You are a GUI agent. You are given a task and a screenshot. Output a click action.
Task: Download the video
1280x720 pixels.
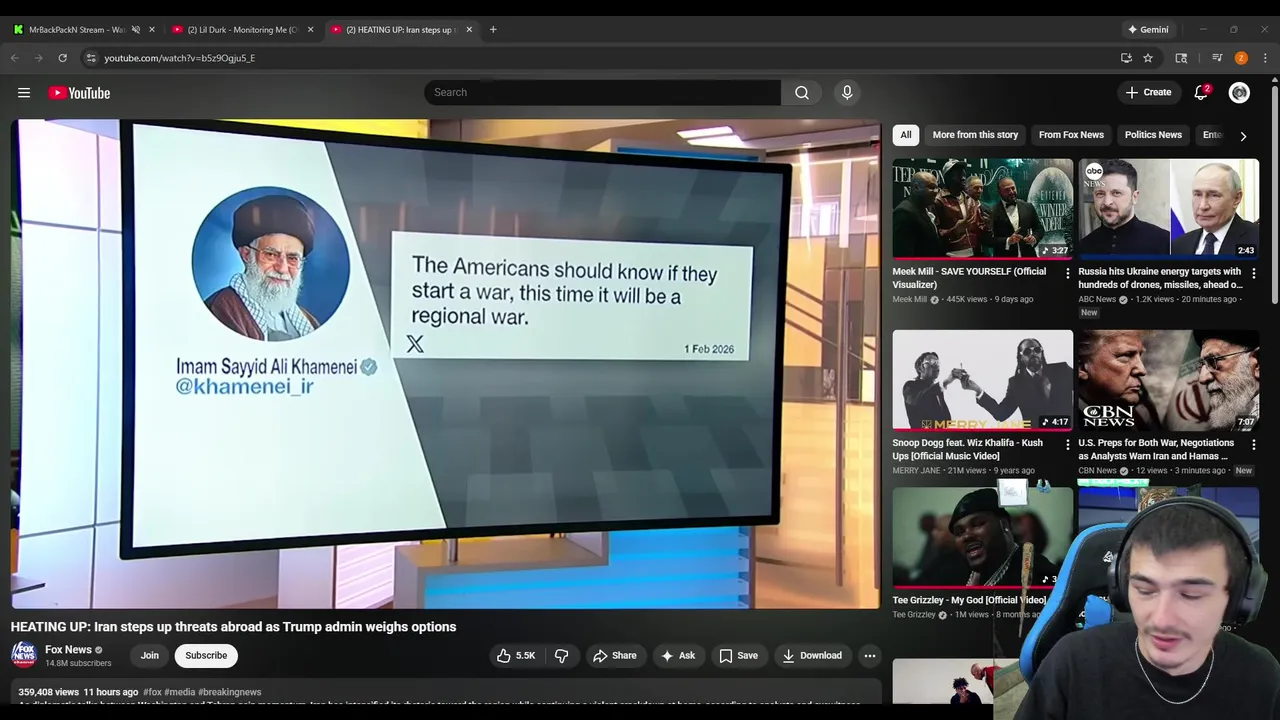pyautogui.click(x=812, y=655)
